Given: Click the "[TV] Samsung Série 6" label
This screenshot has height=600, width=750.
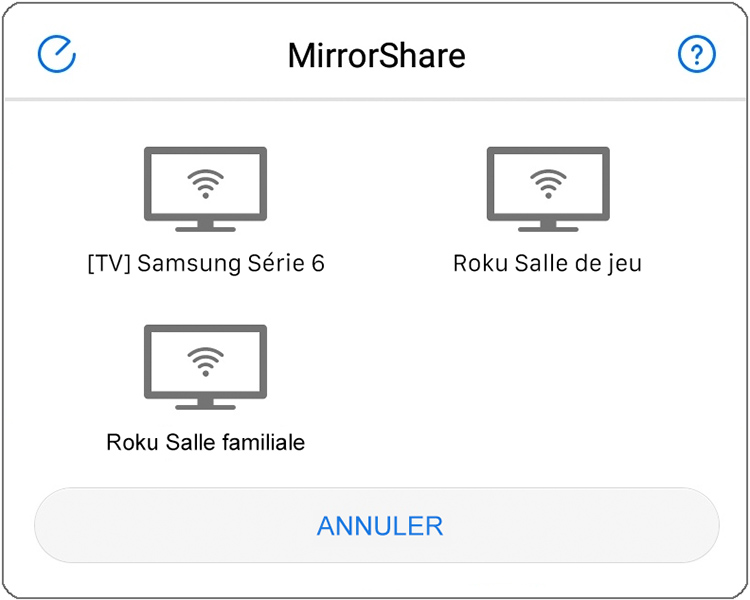Looking at the screenshot, I should (206, 264).
